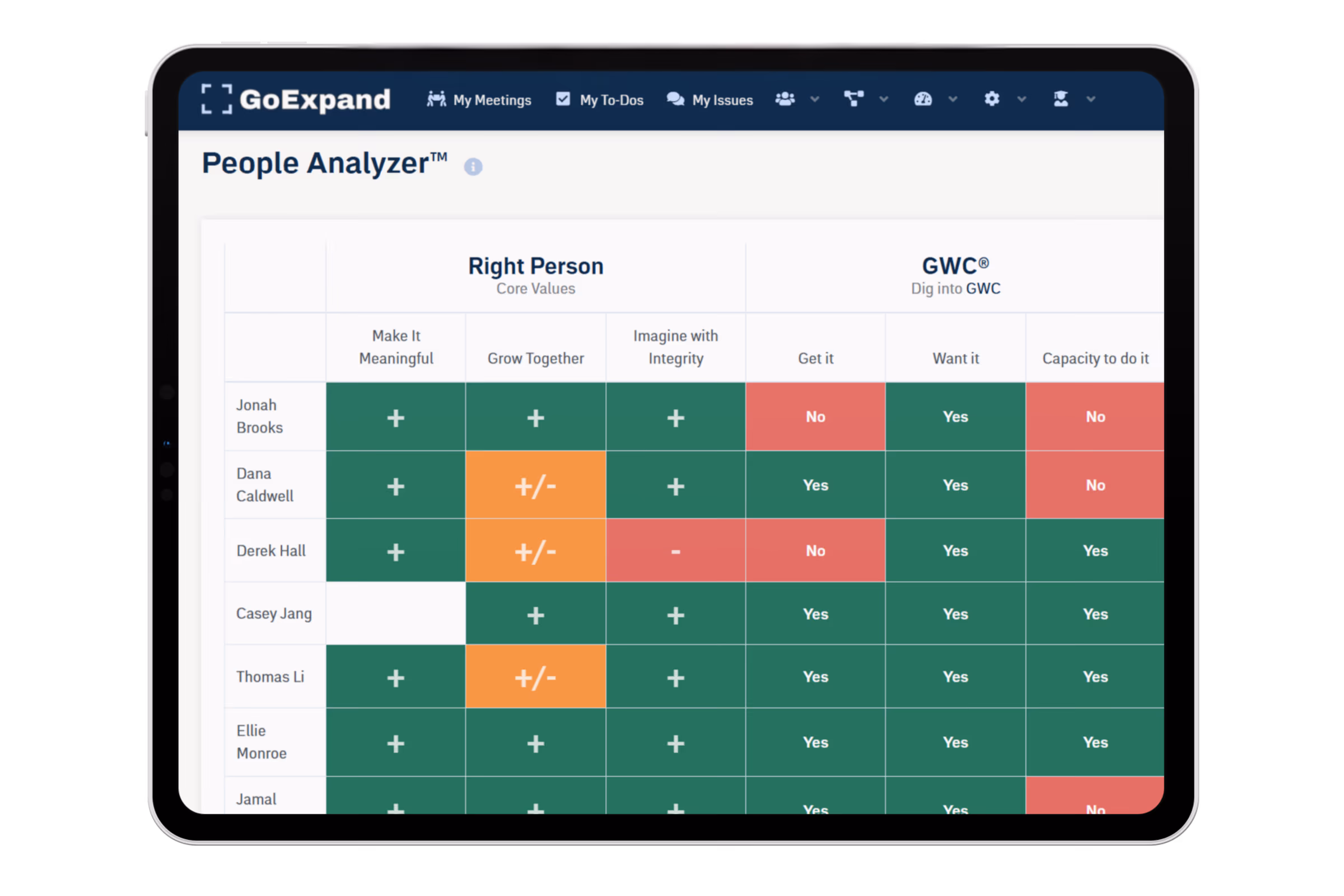Viewport: 1344px width, 896px height.
Task: Click Jonah Brooks Make It Meaningful plus cell
Action: click(x=395, y=417)
